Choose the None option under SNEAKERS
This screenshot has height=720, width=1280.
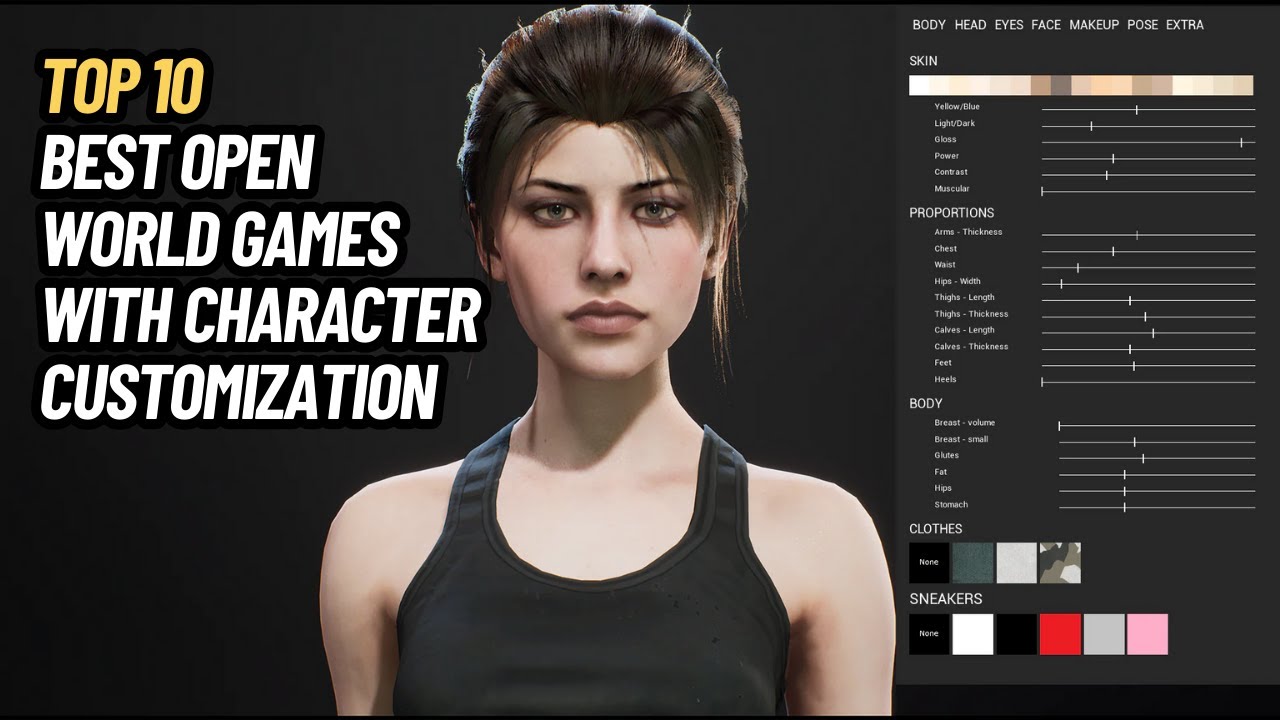point(928,632)
